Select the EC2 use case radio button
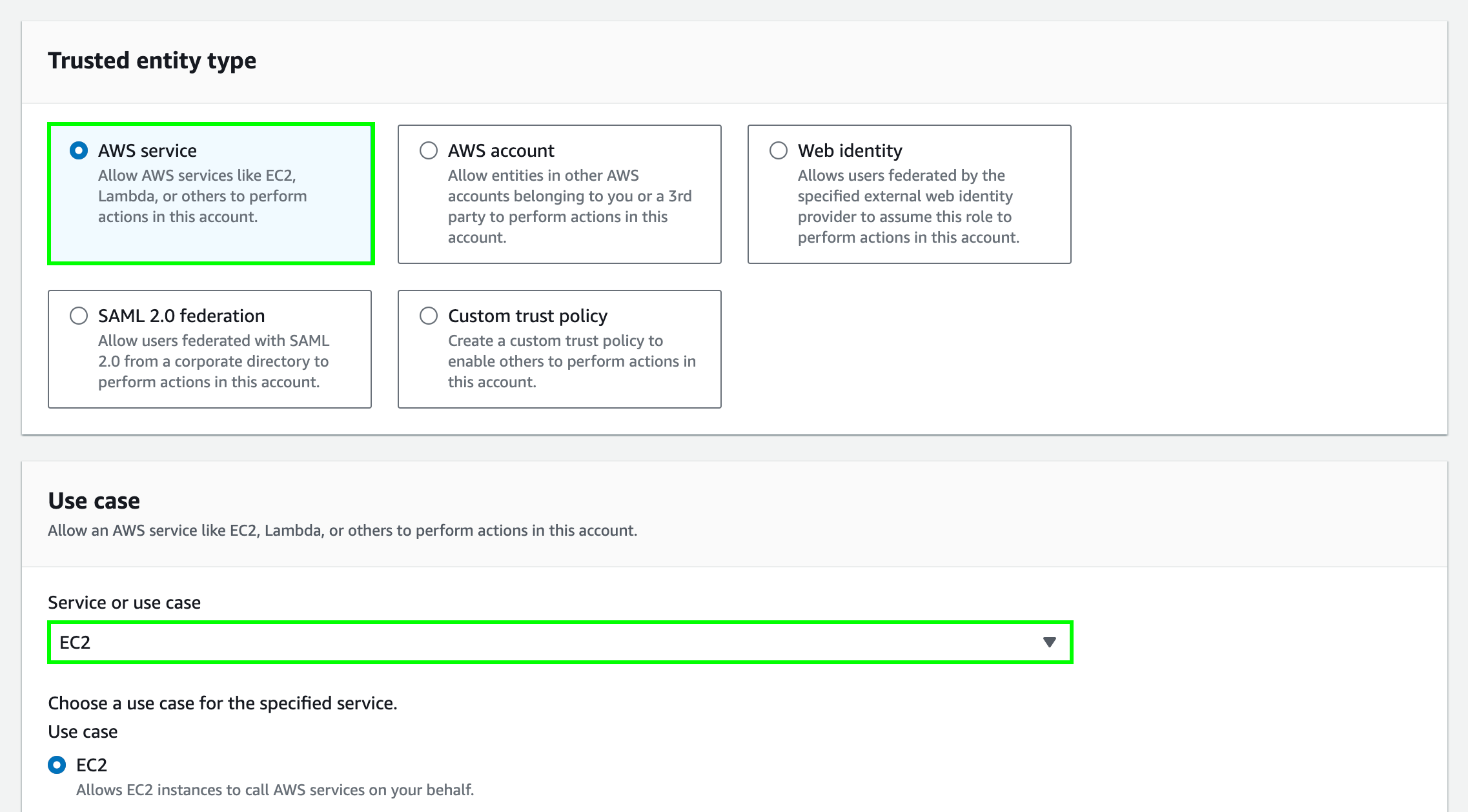Viewport: 1468px width, 812px height. [x=57, y=765]
